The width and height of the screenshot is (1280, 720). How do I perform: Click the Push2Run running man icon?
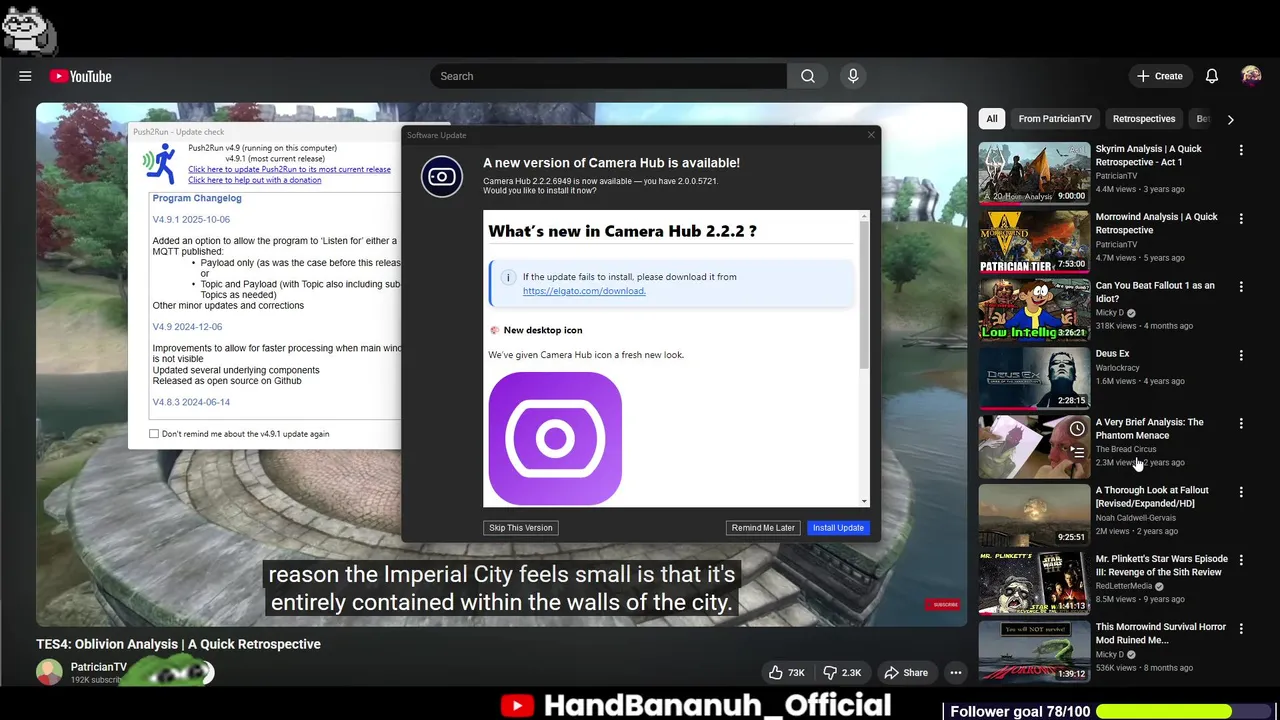click(x=160, y=164)
